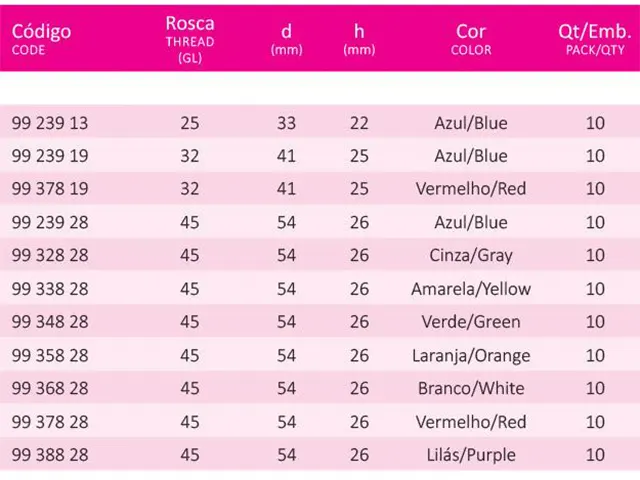Click the Rosca thread column header
Viewport: 640px width, 480px height.
coord(189,37)
